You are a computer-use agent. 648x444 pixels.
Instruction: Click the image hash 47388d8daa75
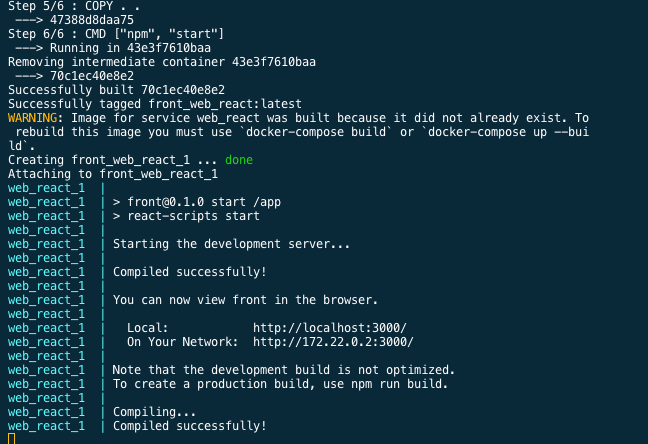point(92,20)
